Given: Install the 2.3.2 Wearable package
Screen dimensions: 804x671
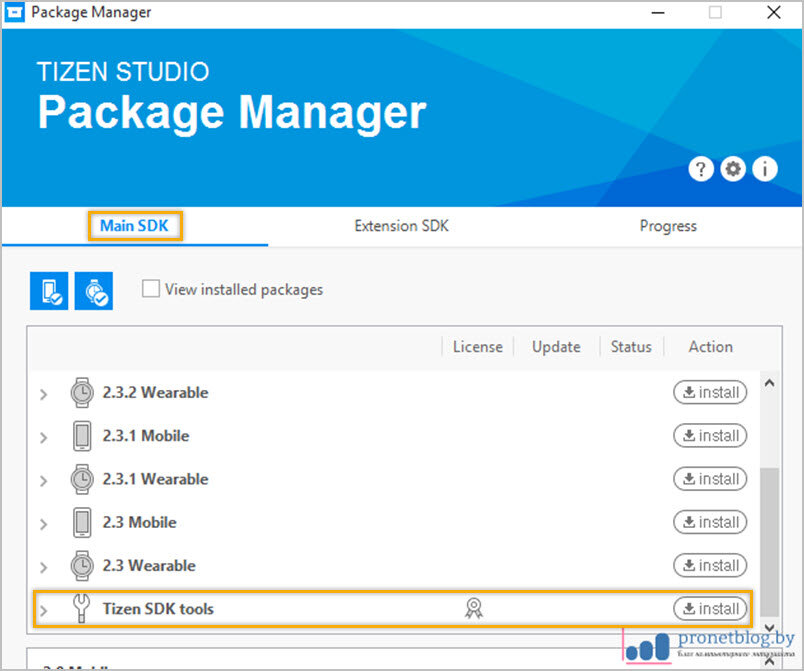Looking at the screenshot, I should (710, 392).
